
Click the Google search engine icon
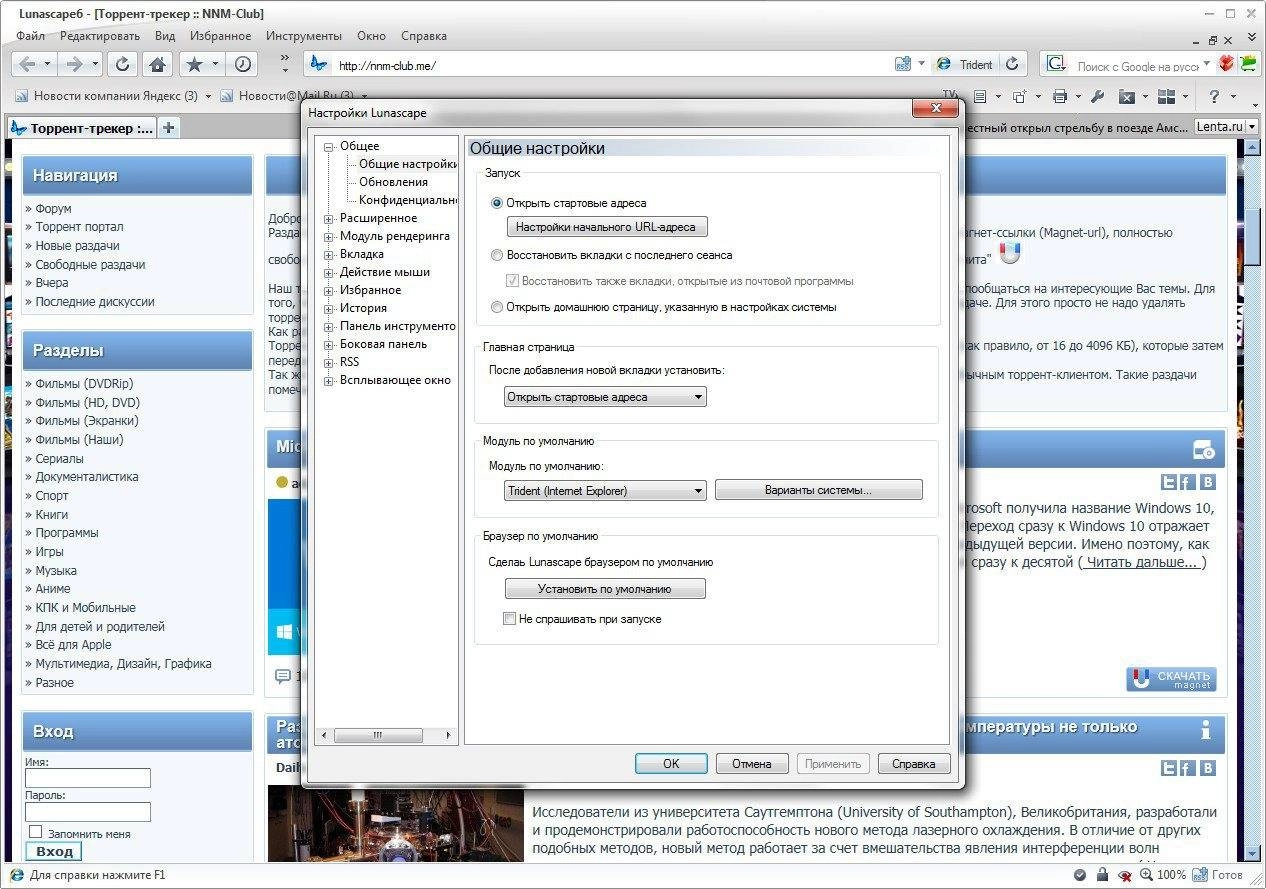click(x=1056, y=64)
